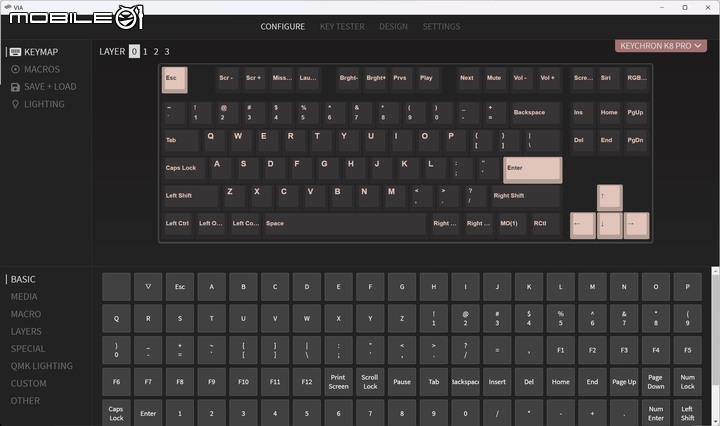This screenshot has height=426, width=720.
Task: Select the PgDn key on keyboard layout
Action: pyautogui.click(x=636, y=141)
